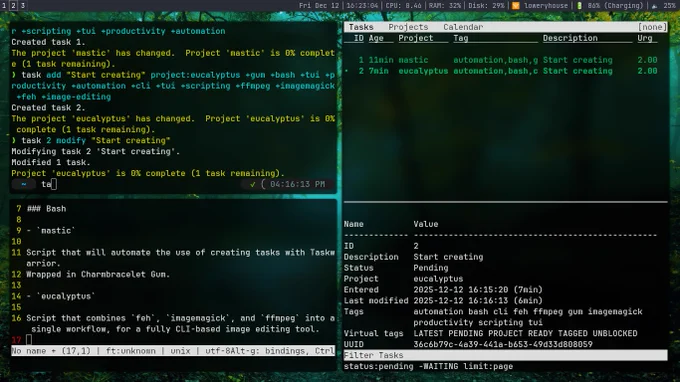Click the 86% (Charging) battery text
This screenshot has width=680, height=382.
click(615, 6)
